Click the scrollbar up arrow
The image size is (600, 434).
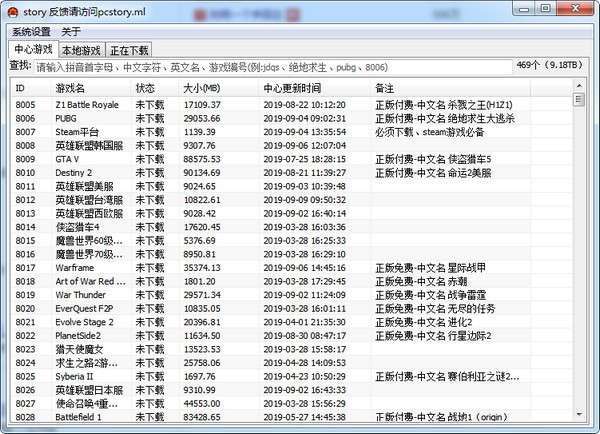(579, 86)
